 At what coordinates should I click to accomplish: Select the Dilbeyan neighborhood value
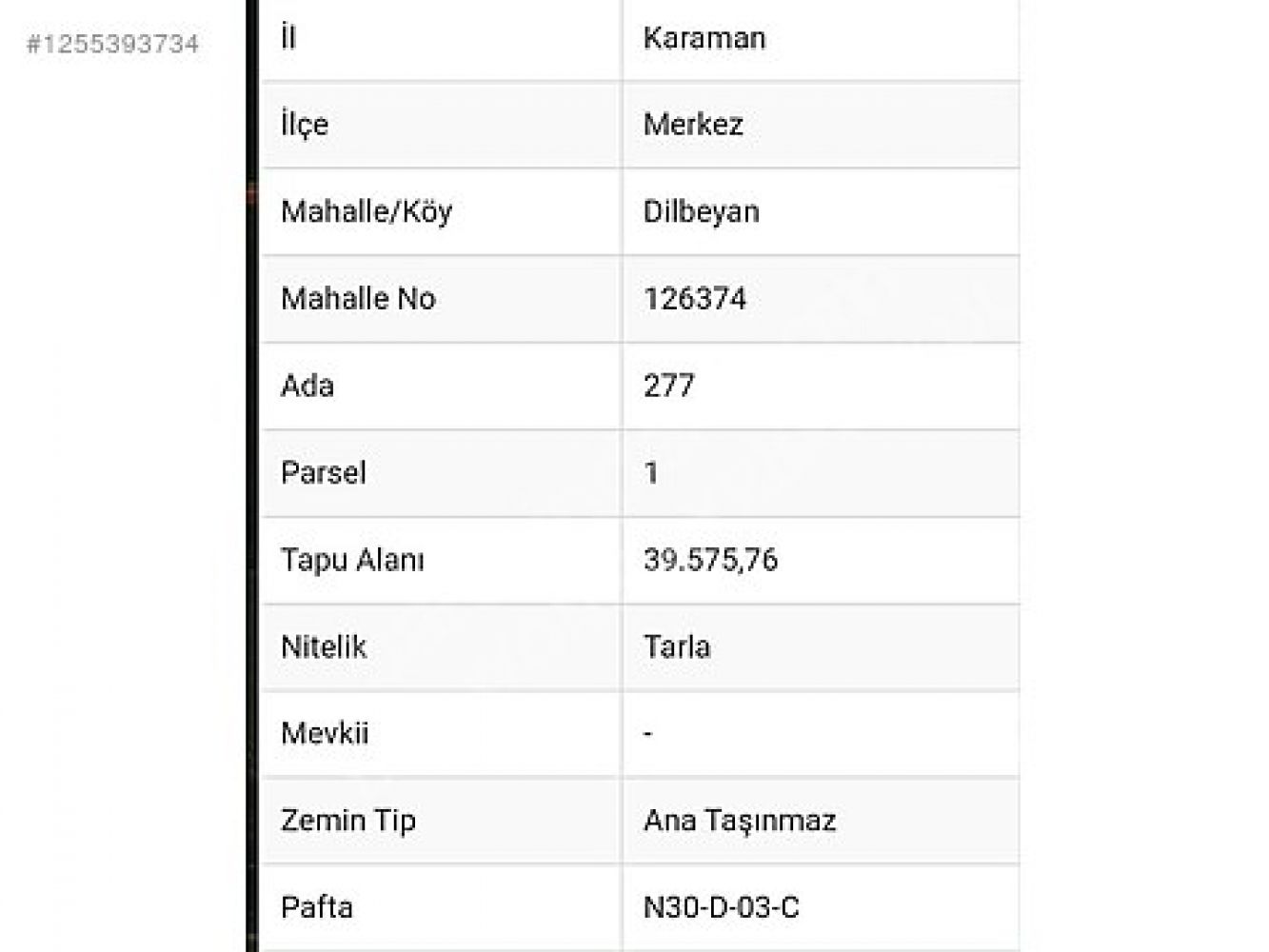(702, 211)
